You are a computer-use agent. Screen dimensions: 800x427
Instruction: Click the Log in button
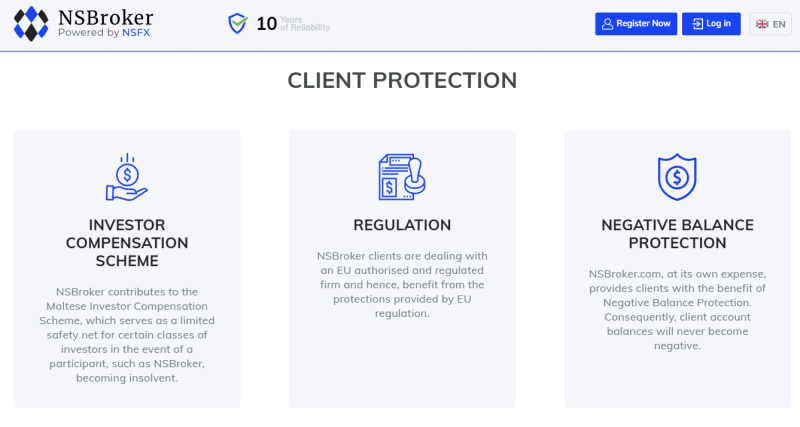coord(711,23)
